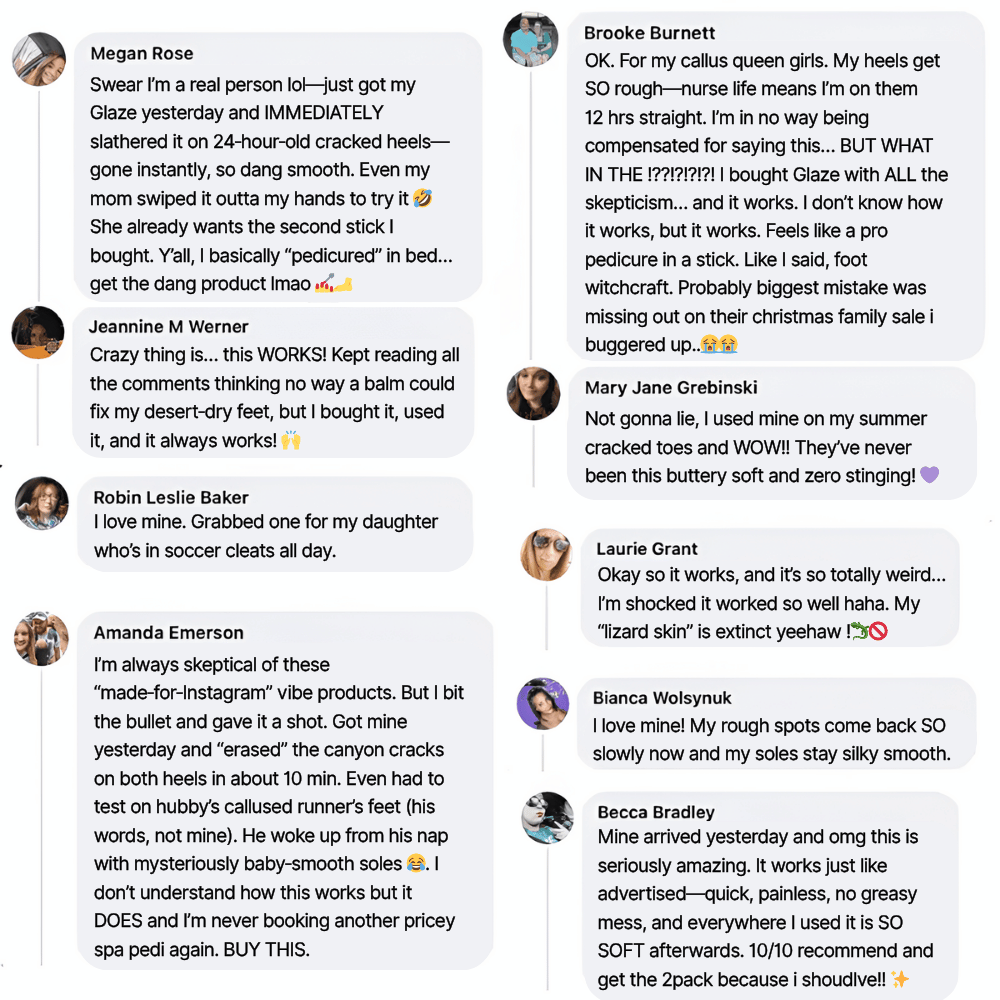Click Brooke Burnett's profile picture
Screen dimensions: 1000x1000
tap(530, 39)
